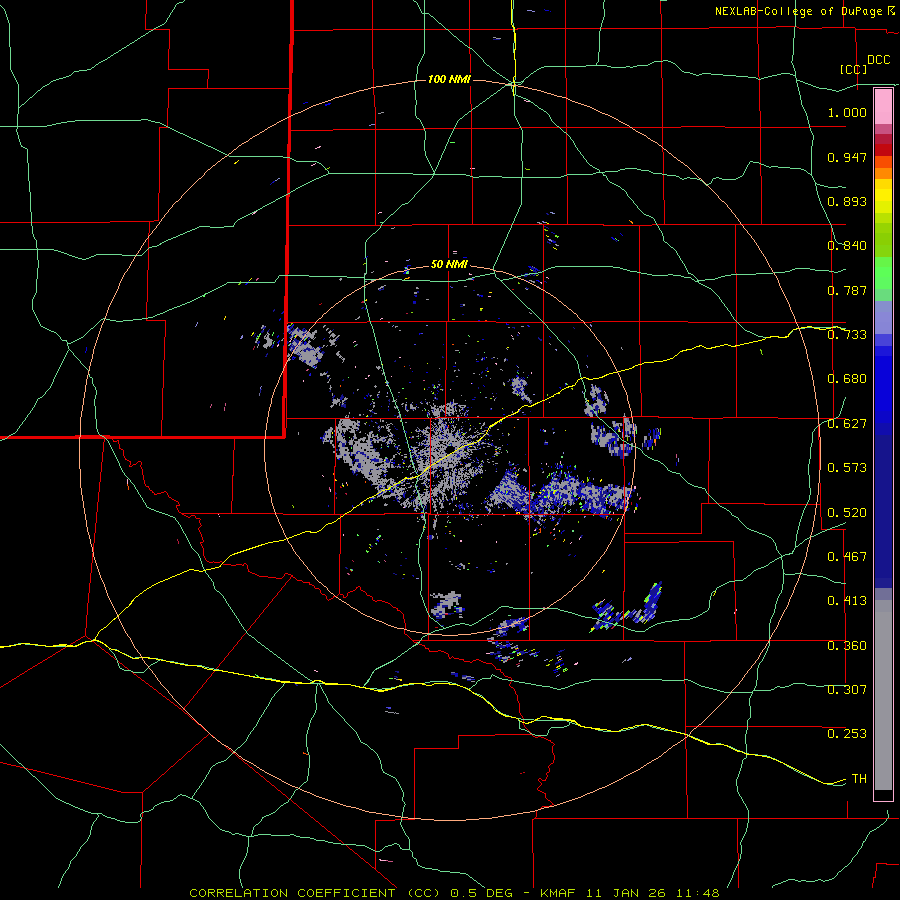
Task: Pick the pink swatch at 1.000
Action: pyautogui.click(x=883, y=107)
